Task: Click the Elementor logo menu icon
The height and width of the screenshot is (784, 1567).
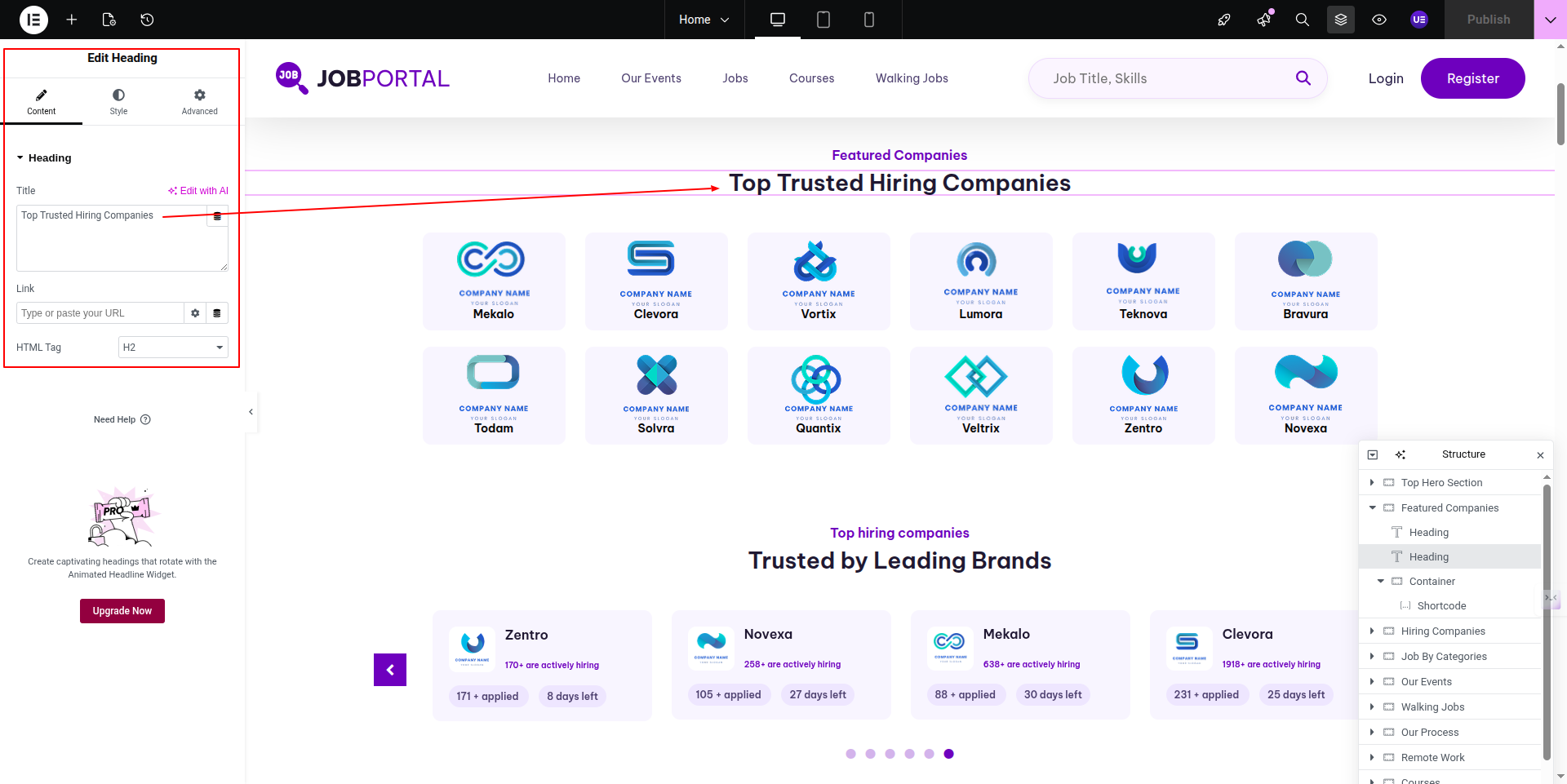Action: click(x=33, y=20)
